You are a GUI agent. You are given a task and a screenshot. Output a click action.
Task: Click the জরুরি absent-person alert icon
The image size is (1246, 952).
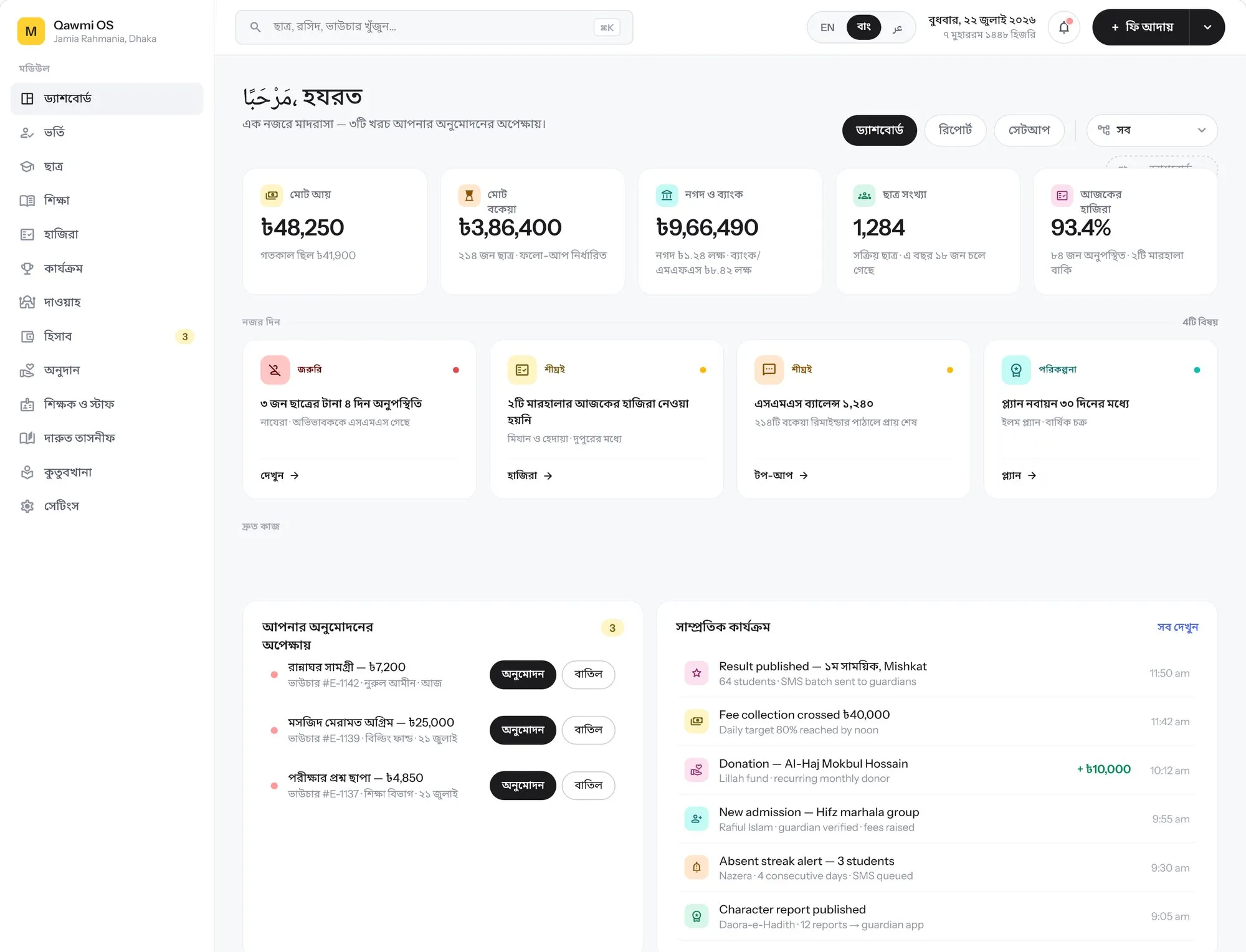pos(275,370)
